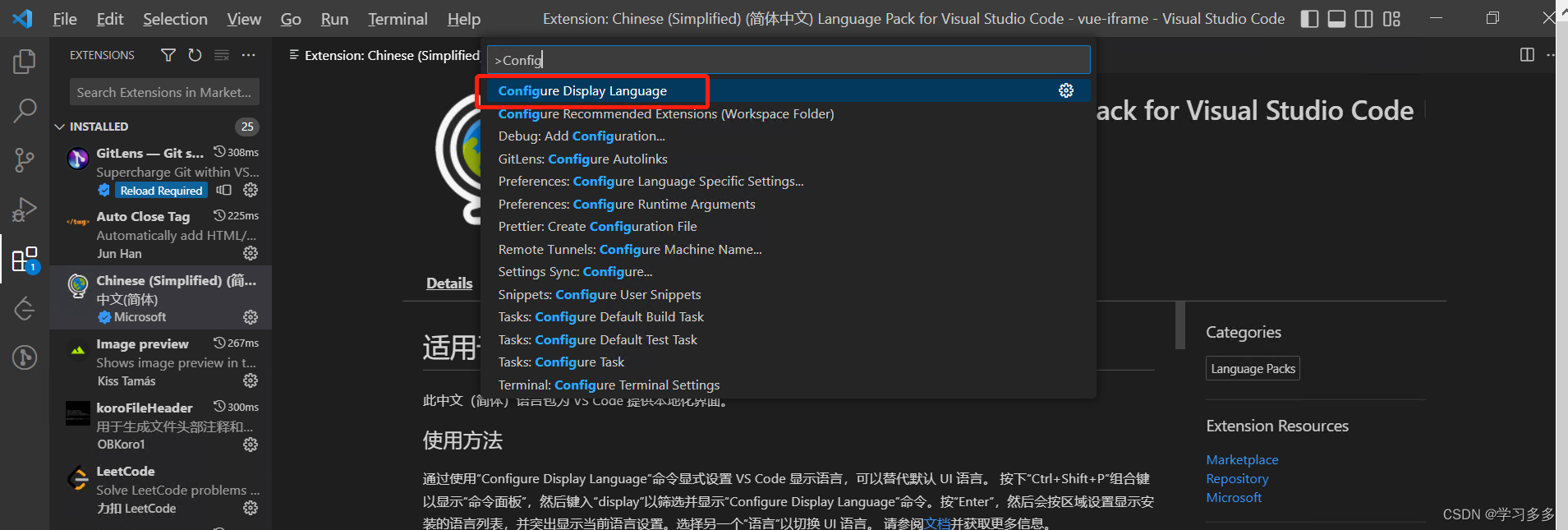
Task: Open Customize Layout icon in title bar
Action: pos(1391,19)
